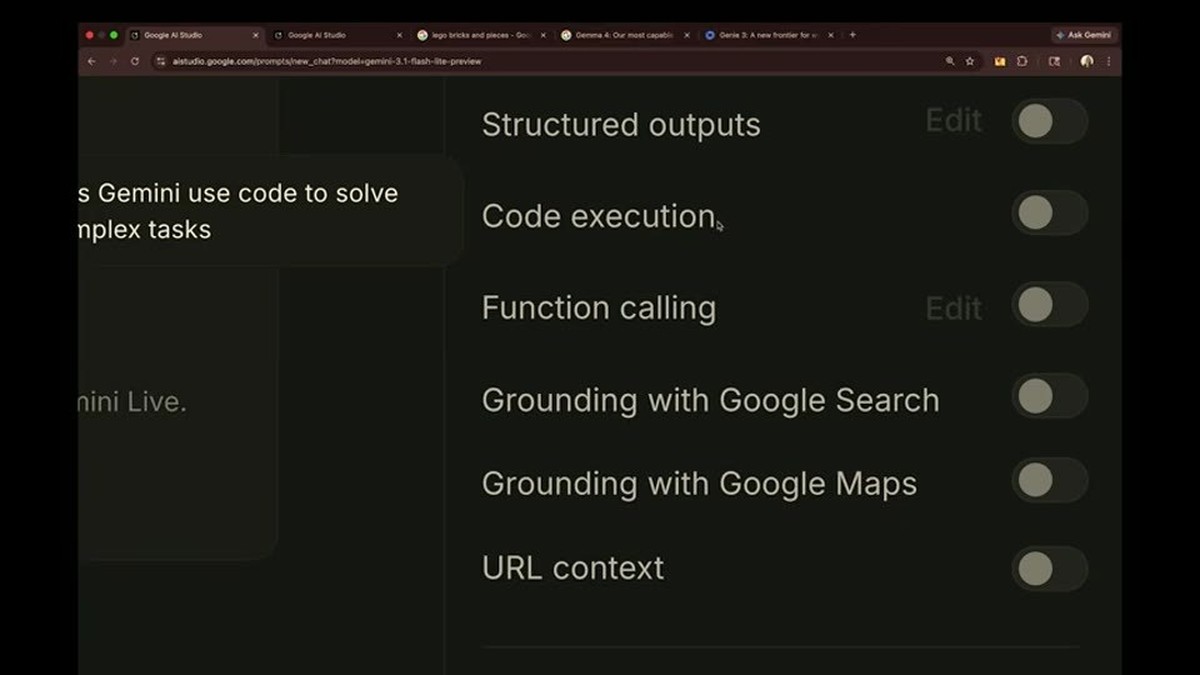Go back with the browser back arrow

click(92, 61)
